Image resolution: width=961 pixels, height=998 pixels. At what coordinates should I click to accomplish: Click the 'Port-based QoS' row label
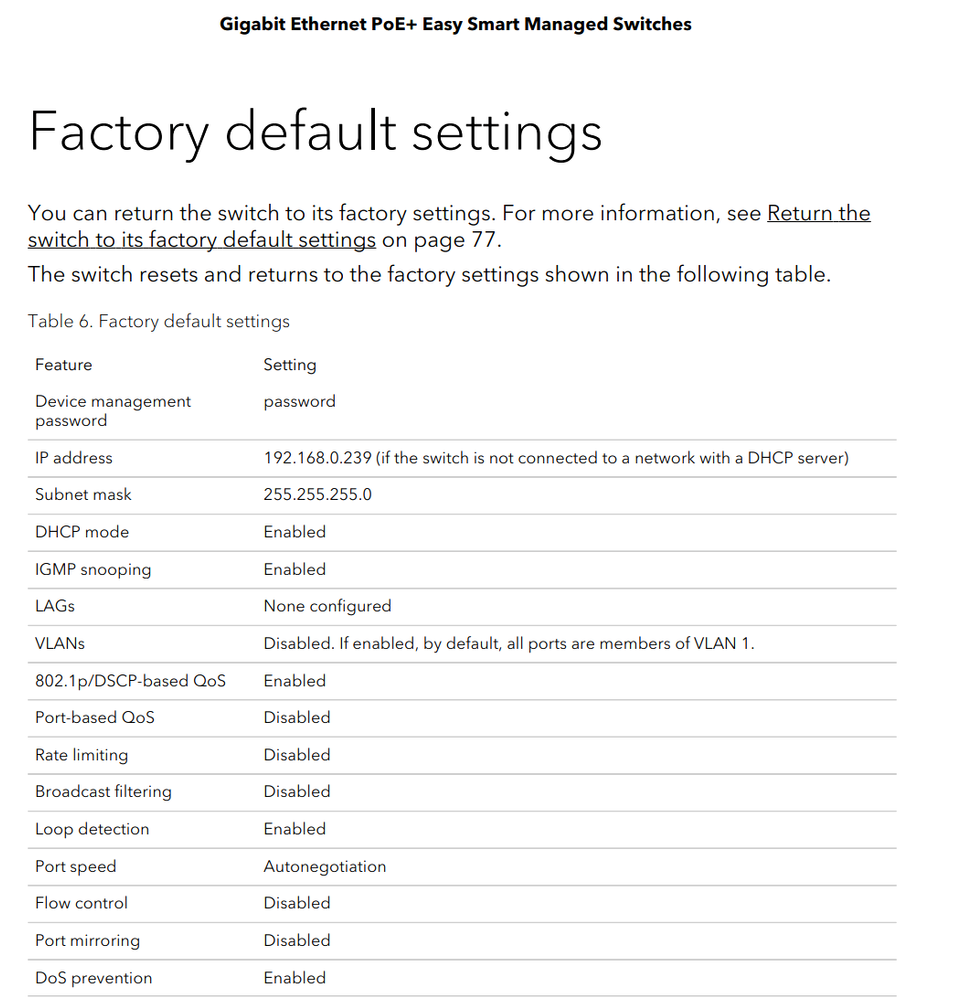[95, 718]
